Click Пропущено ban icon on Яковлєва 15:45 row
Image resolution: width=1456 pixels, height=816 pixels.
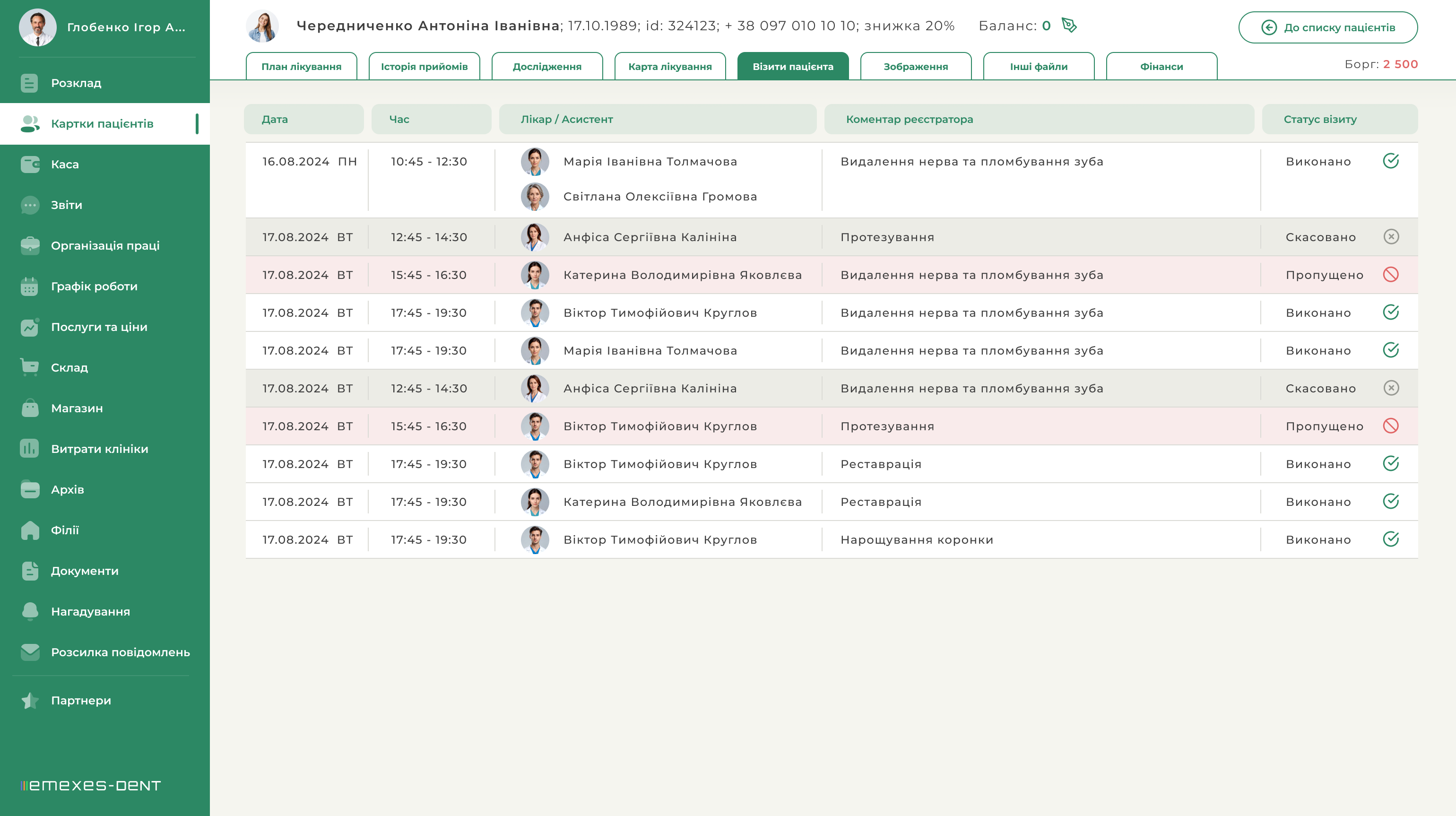(1390, 275)
